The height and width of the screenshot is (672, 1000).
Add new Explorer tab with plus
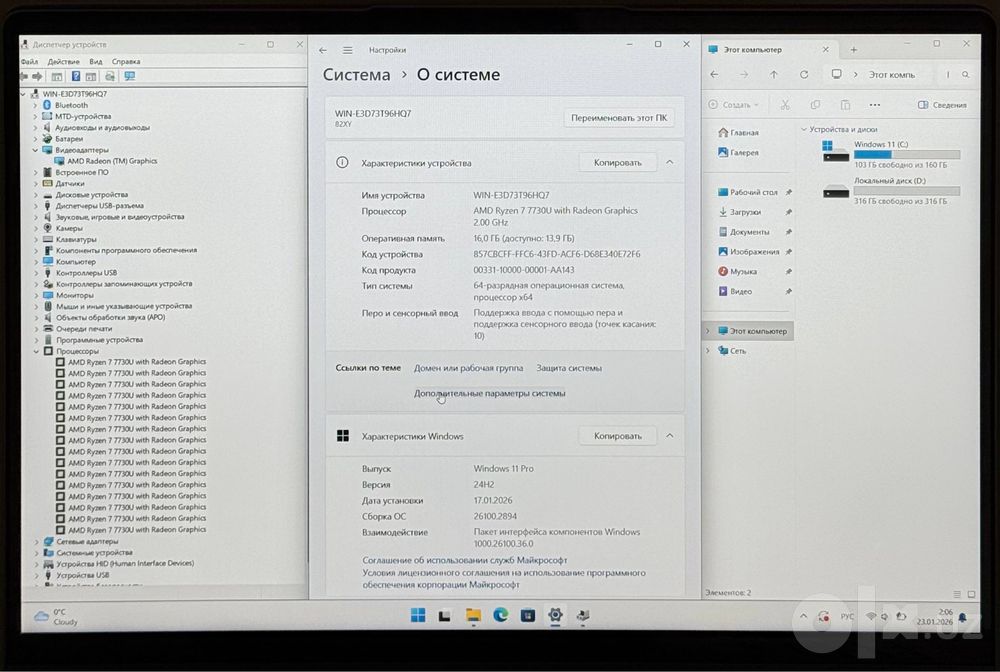point(853,50)
